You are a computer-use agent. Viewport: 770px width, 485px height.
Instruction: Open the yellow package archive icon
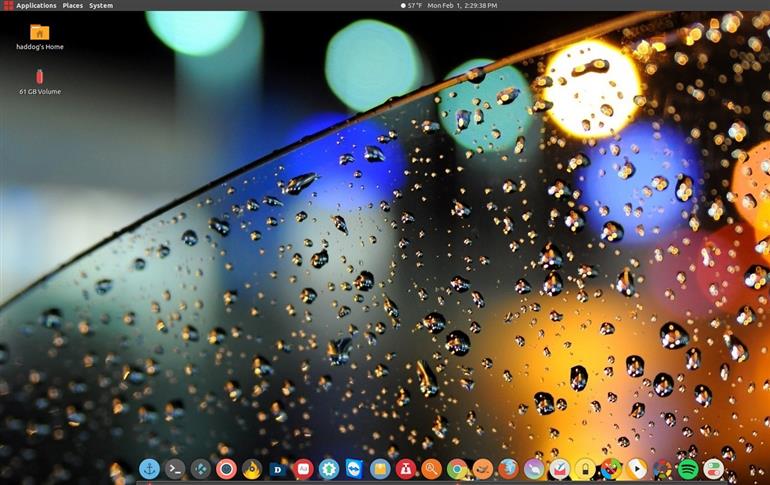380,469
